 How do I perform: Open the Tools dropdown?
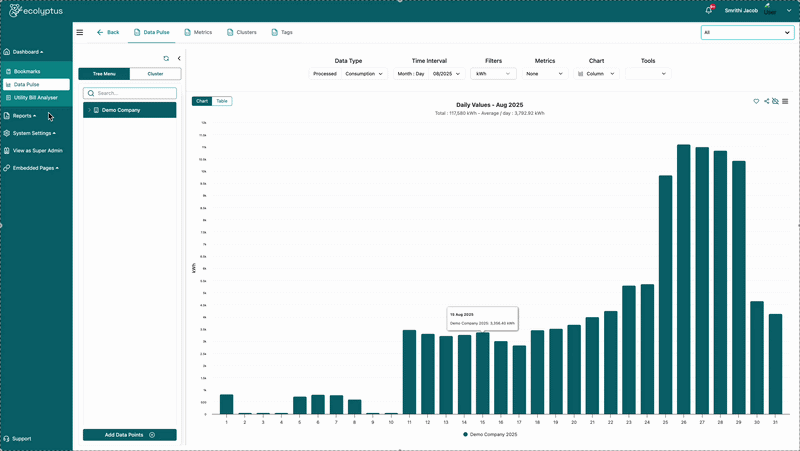coord(648,74)
